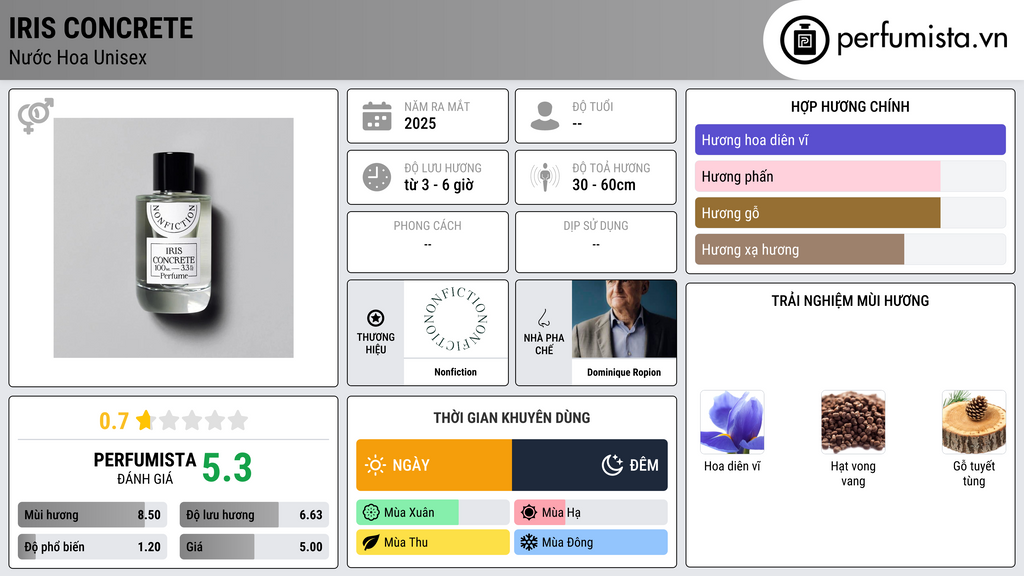
Task: Click the Gỗ tuyết tùng note caption
Action: click(x=974, y=473)
